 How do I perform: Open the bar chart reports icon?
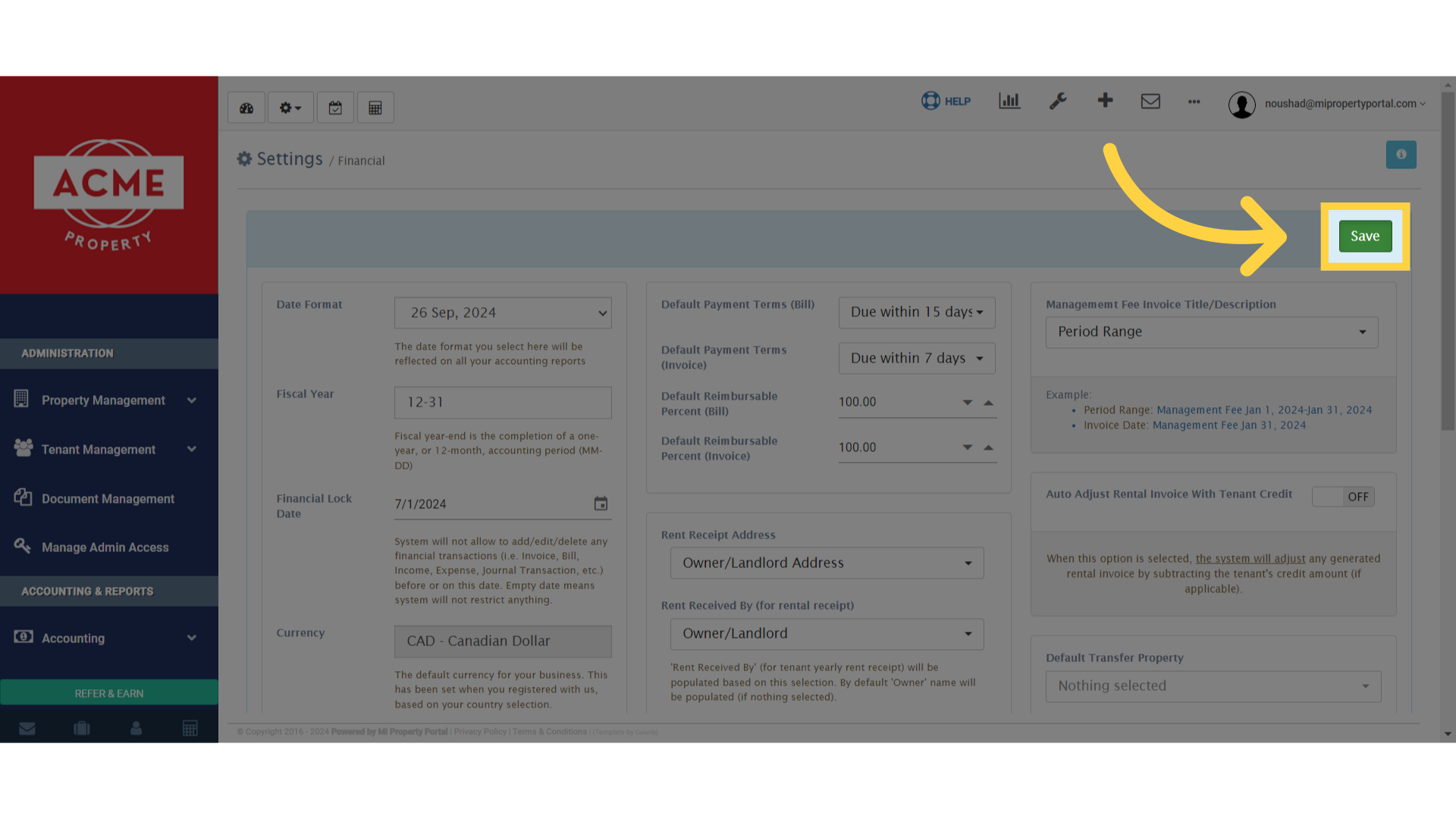1009,101
